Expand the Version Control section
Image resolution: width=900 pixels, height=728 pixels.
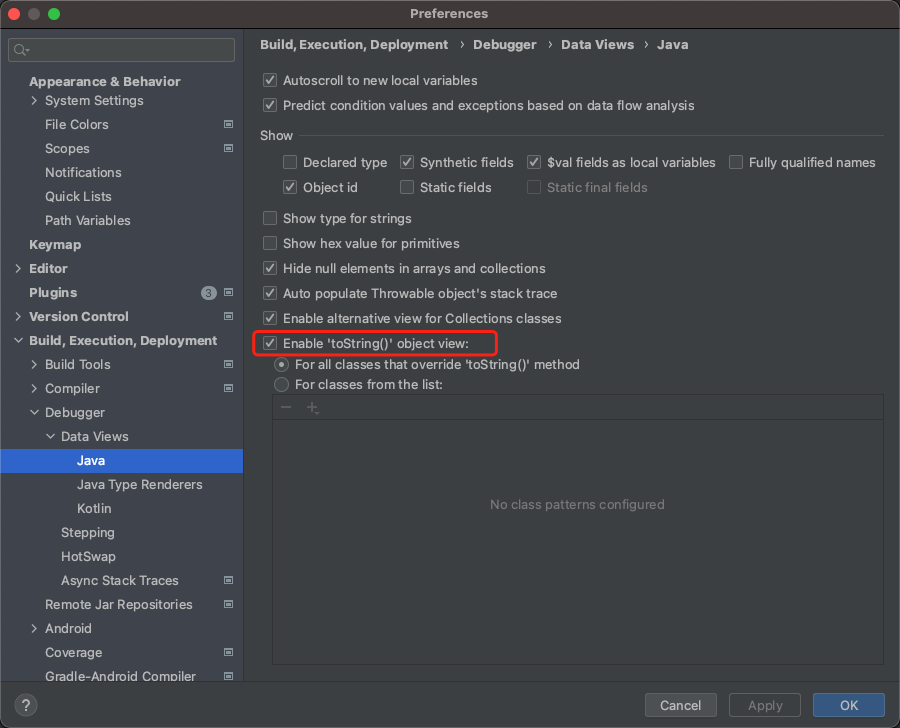pyautogui.click(x=19, y=317)
